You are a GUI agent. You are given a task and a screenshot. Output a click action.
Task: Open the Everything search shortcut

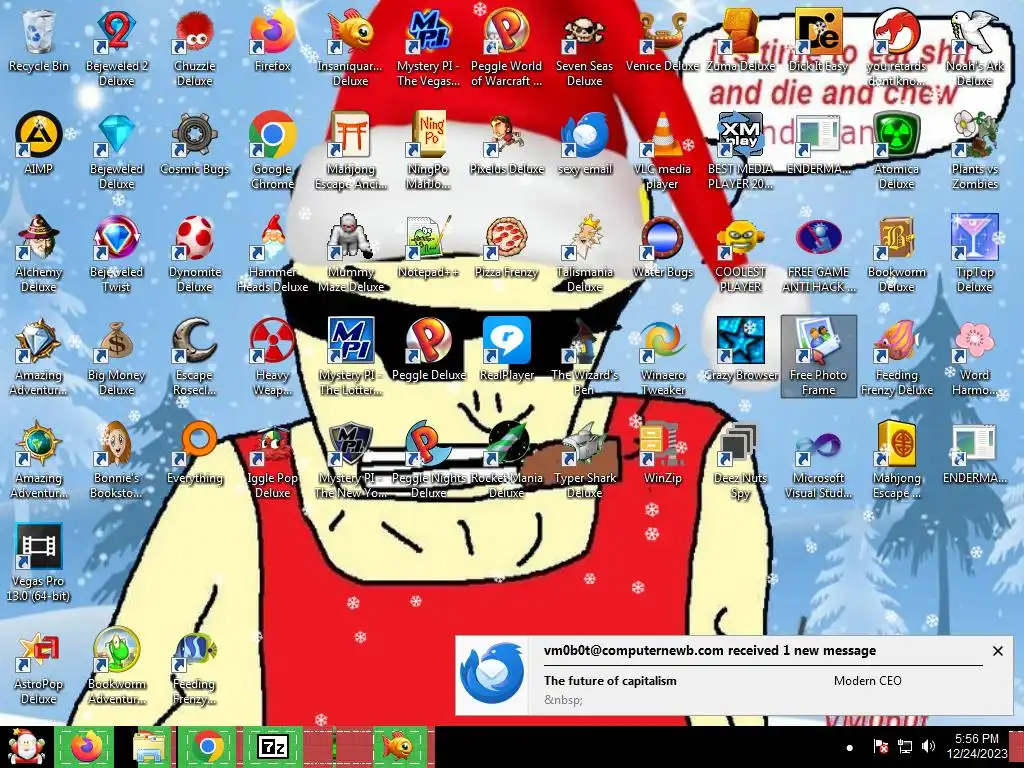pyautogui.click(x=194, y=453)
